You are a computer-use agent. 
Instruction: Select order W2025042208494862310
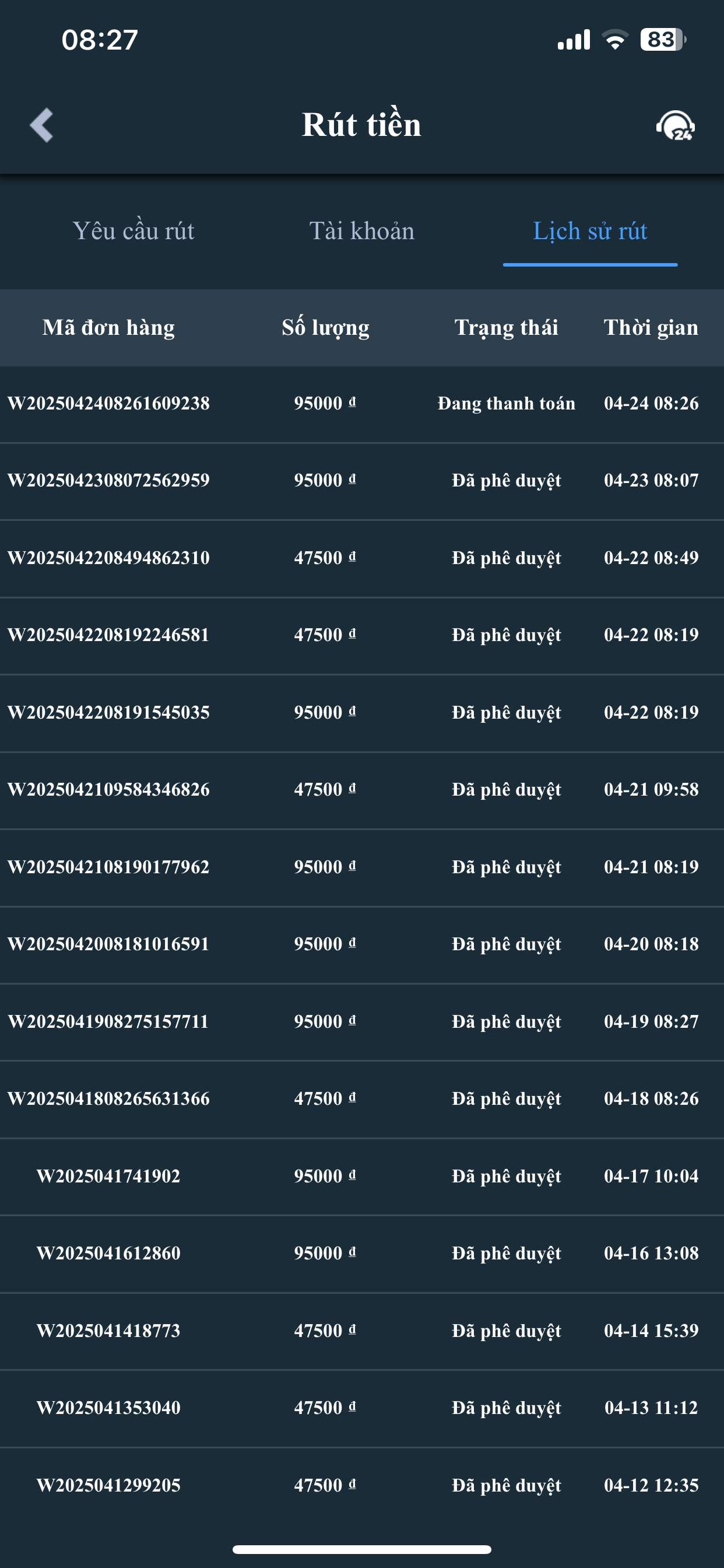pos(108,558)
